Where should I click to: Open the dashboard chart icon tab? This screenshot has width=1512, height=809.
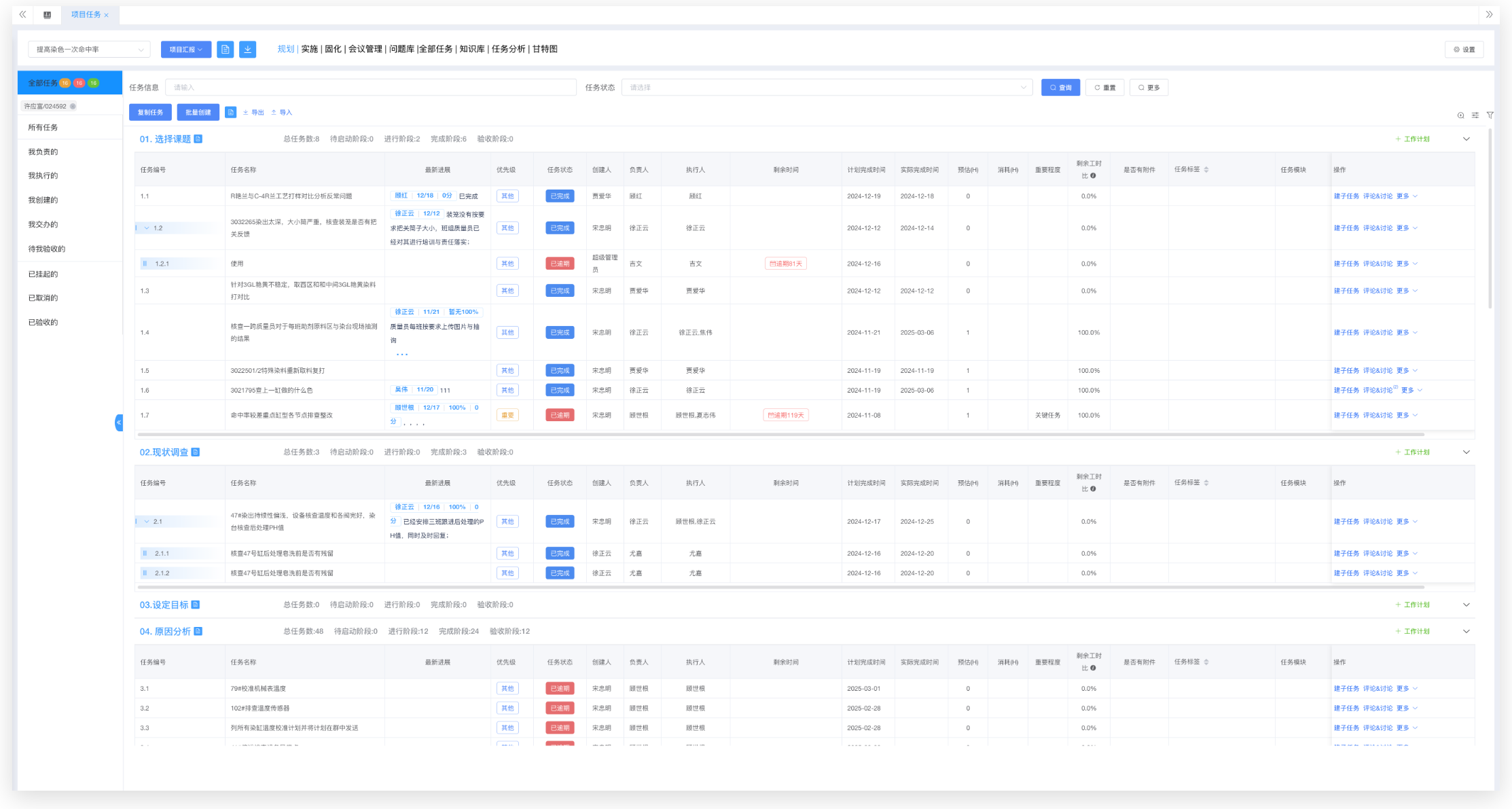47,14
